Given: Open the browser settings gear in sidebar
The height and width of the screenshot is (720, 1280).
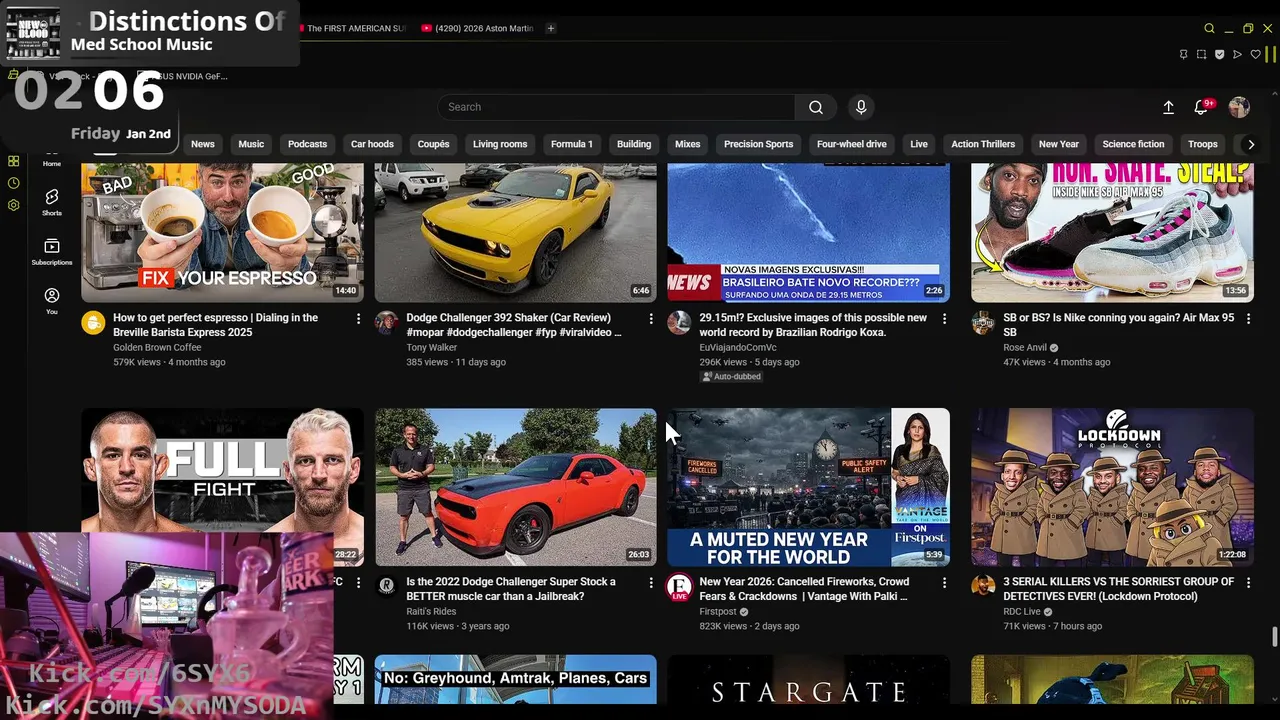Looking at the screenshot, I should tap(13, 205).
